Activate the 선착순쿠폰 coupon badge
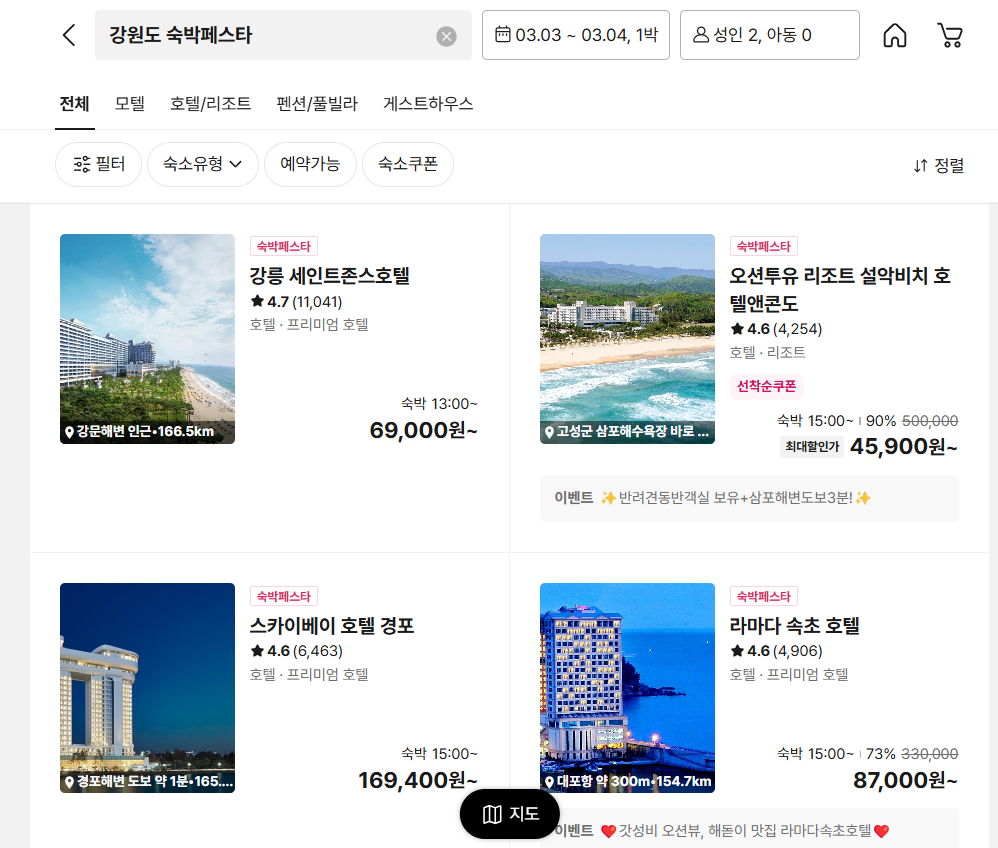Screen dimensions: 998x848 tap(766, 386)
